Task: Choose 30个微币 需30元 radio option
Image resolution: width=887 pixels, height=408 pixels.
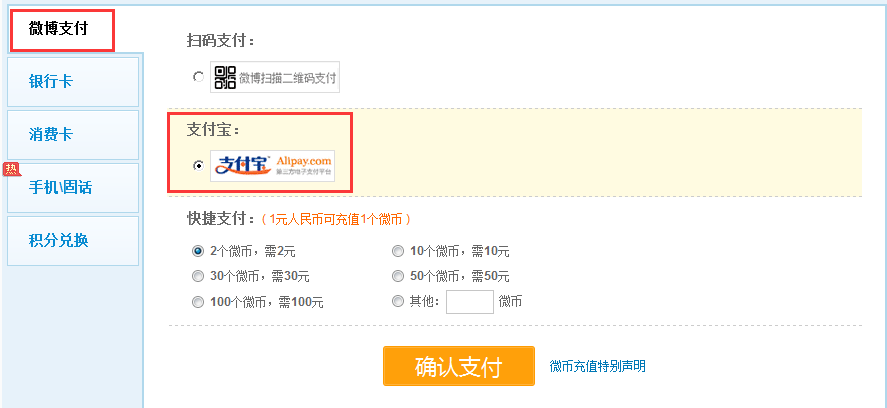Action: (198, 276)
